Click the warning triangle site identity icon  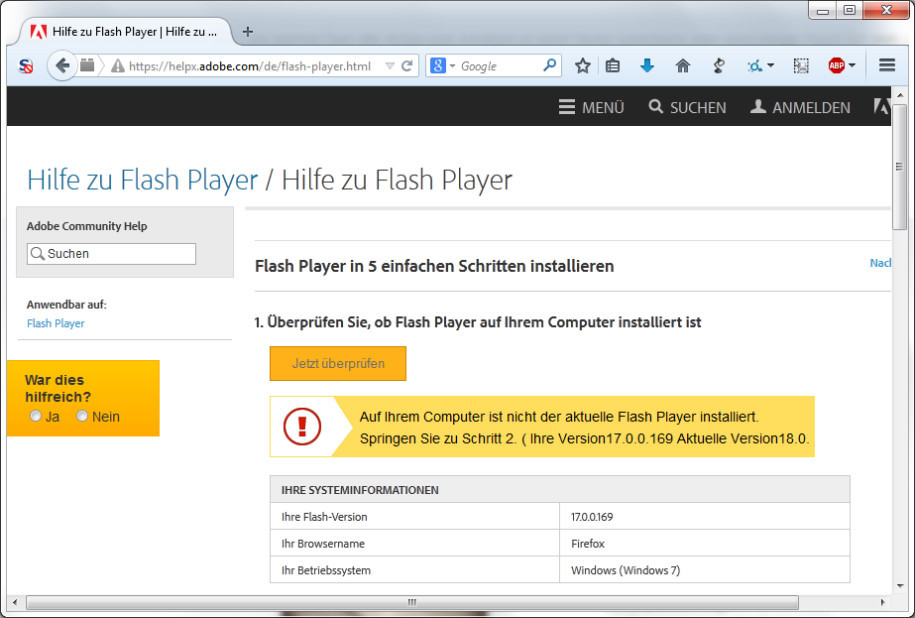118,66
